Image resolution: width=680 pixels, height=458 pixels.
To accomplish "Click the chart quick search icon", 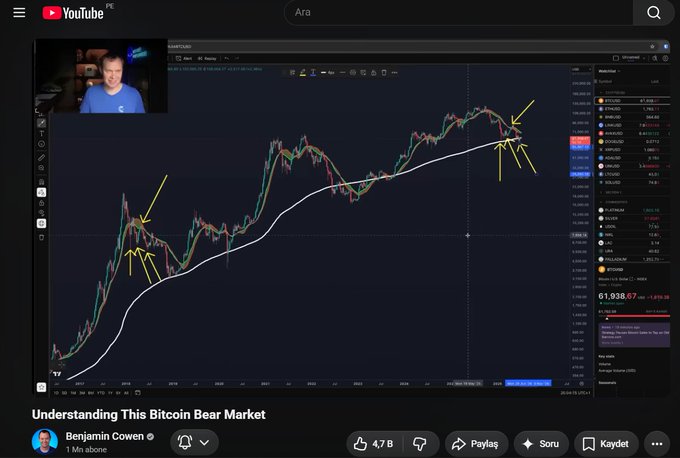I will pos(655,58).
